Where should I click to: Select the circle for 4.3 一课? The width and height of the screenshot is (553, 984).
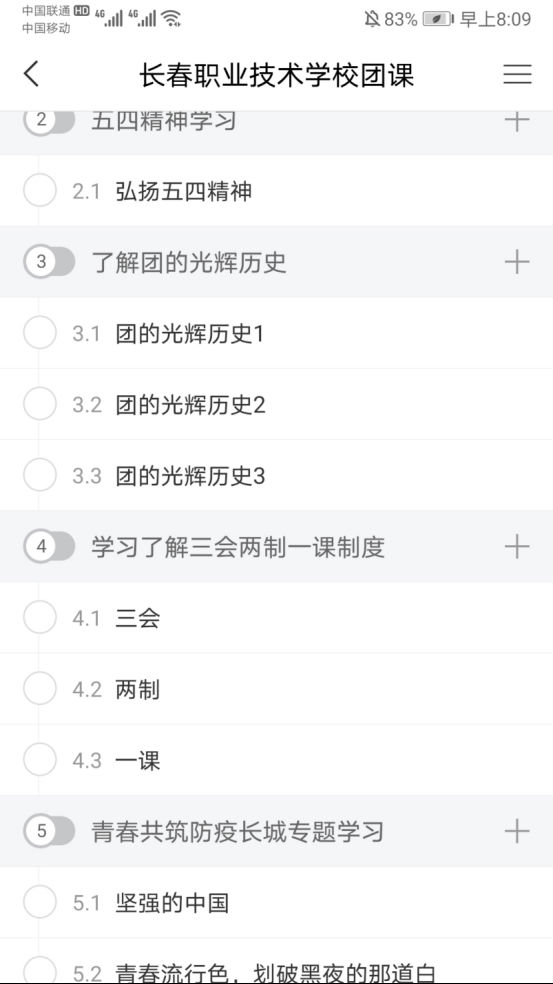tap(40, 760)
